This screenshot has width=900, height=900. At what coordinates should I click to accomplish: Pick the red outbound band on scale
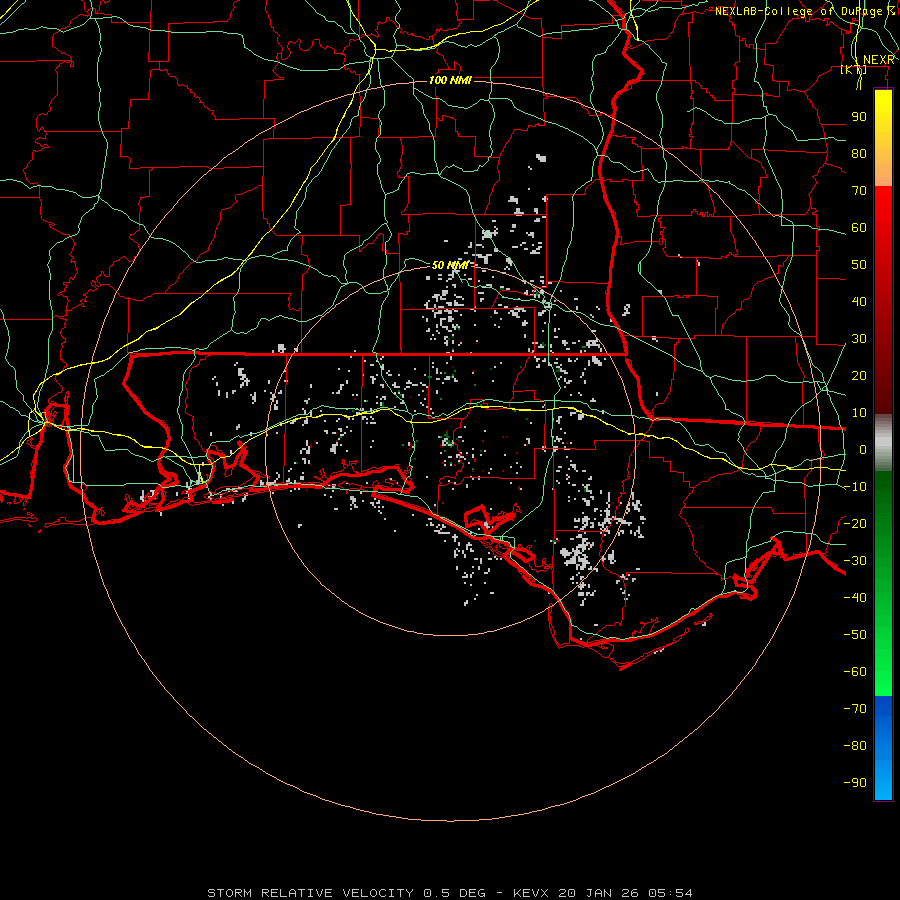(883, 300)
